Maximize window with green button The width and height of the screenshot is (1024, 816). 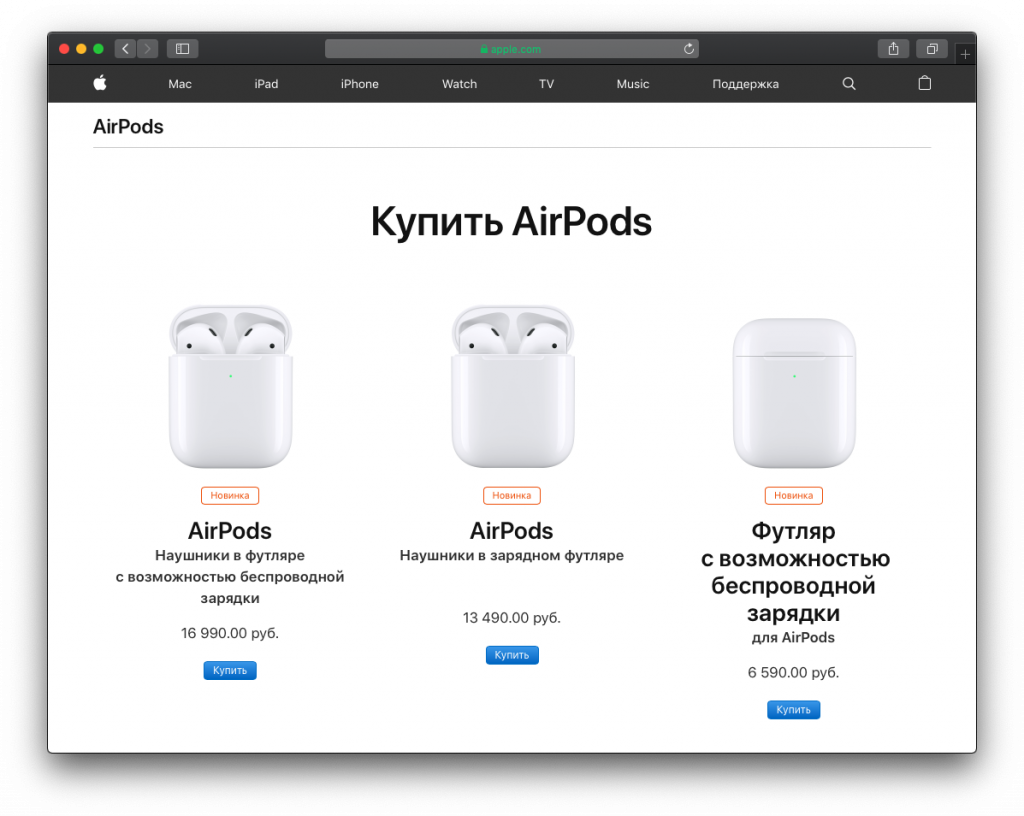point(98,49)
